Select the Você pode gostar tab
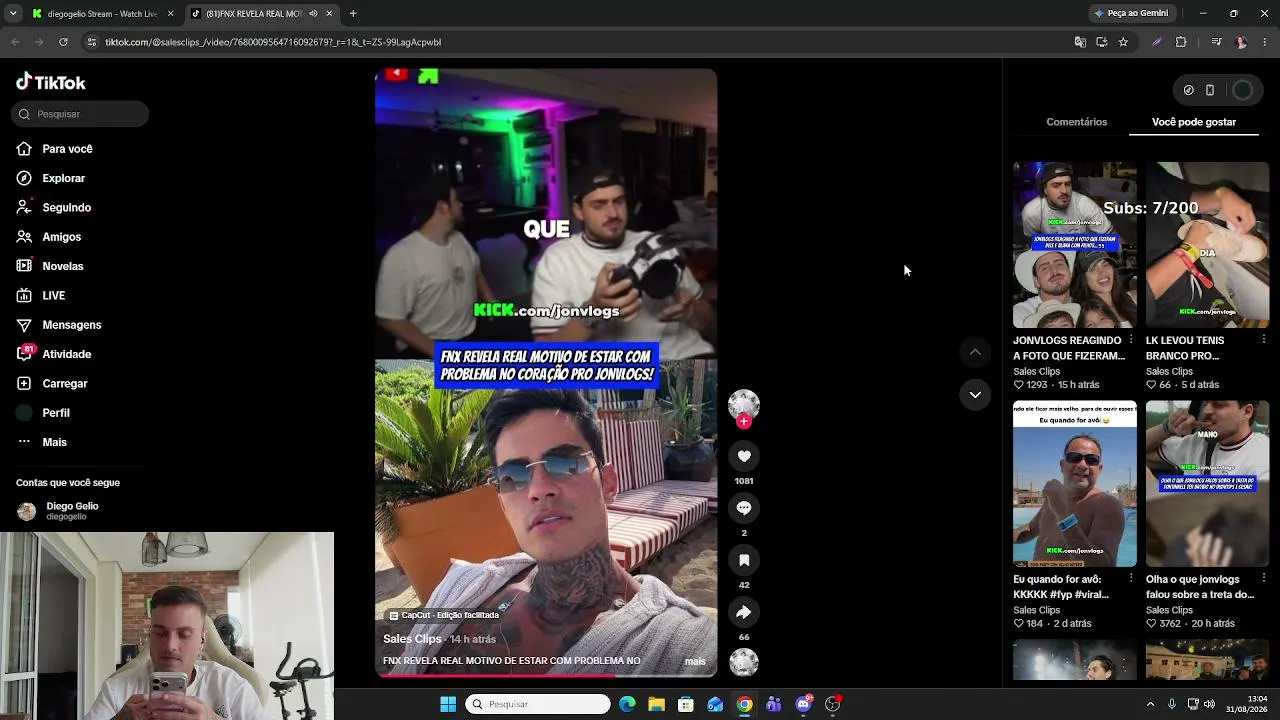The width and height of the screenshot is (1280, 720). (1194, 122)
